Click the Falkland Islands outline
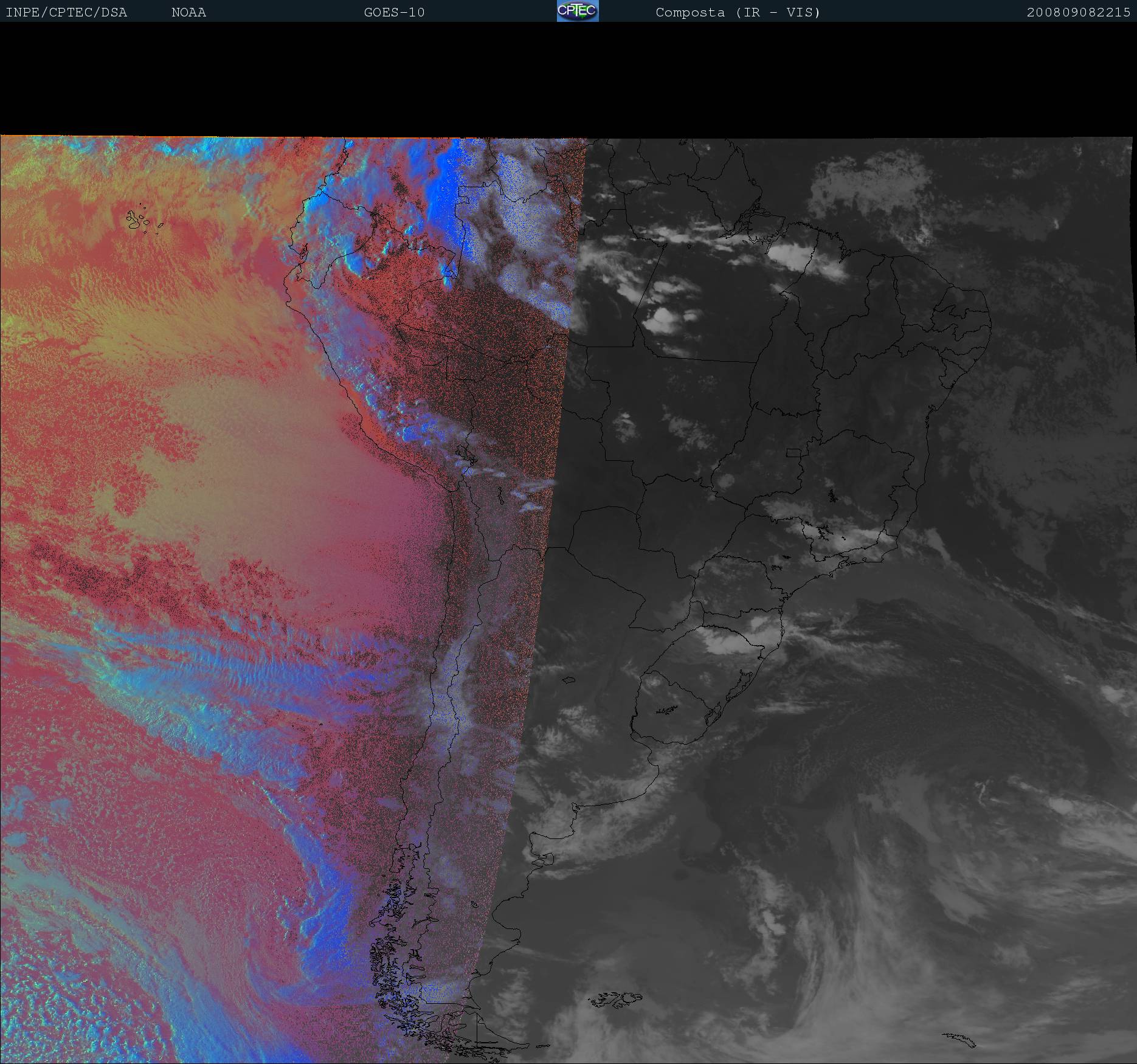 pyautogui.click(x=615, y=999)
